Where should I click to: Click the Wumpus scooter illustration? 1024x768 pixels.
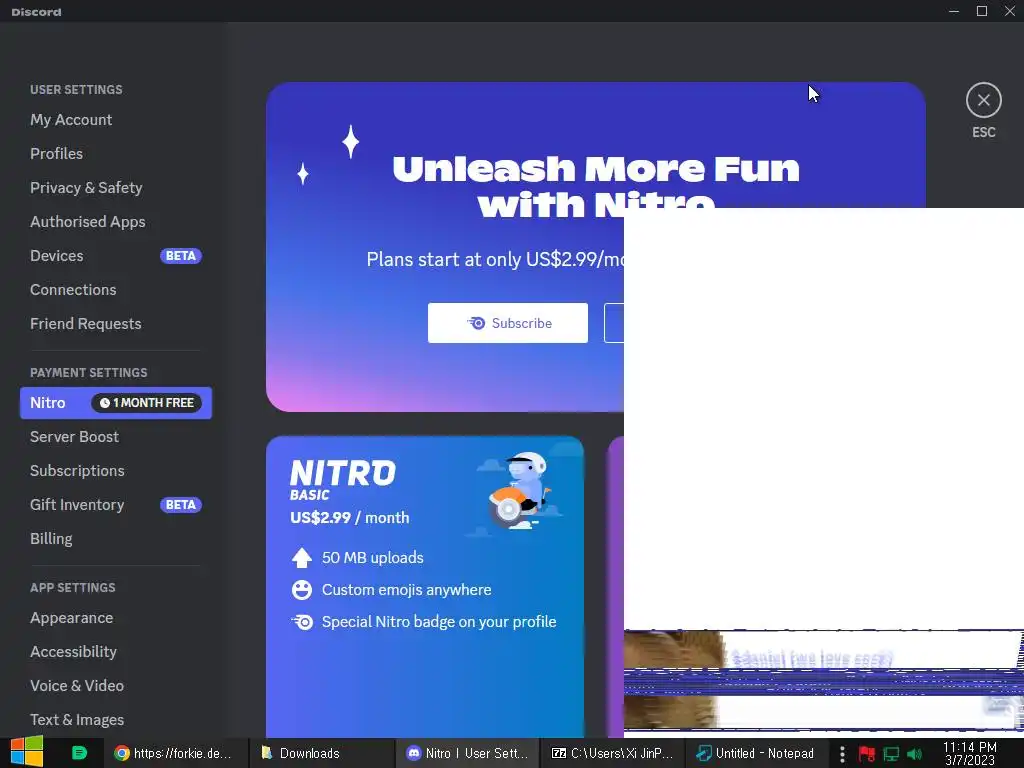(519, 491)
